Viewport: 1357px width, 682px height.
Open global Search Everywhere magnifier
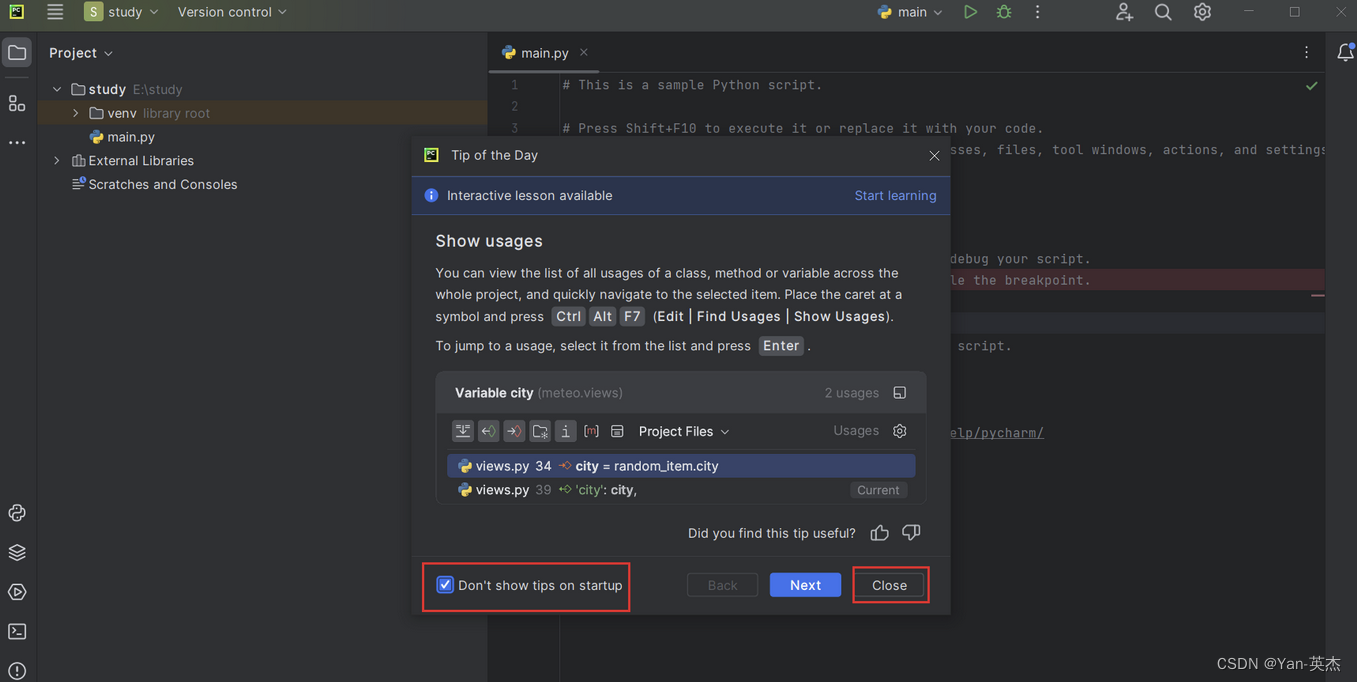click(1162, 12)
